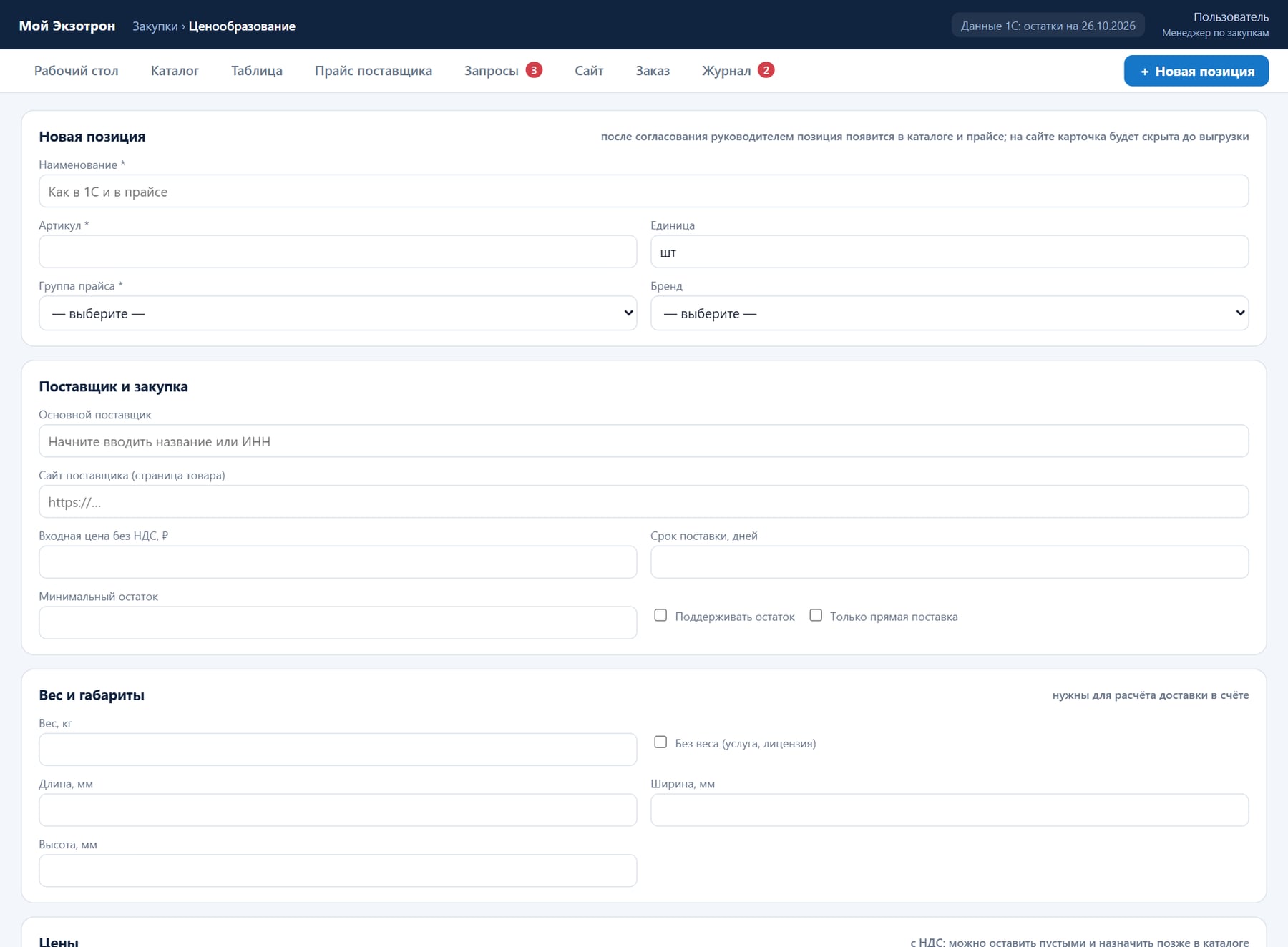Click the 'Минимальный остаток' field

(338, 622)
